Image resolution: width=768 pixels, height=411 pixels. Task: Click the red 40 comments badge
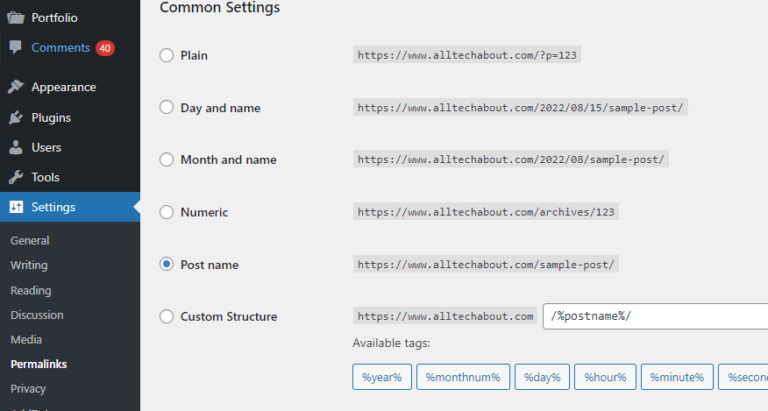click(105, 48)
